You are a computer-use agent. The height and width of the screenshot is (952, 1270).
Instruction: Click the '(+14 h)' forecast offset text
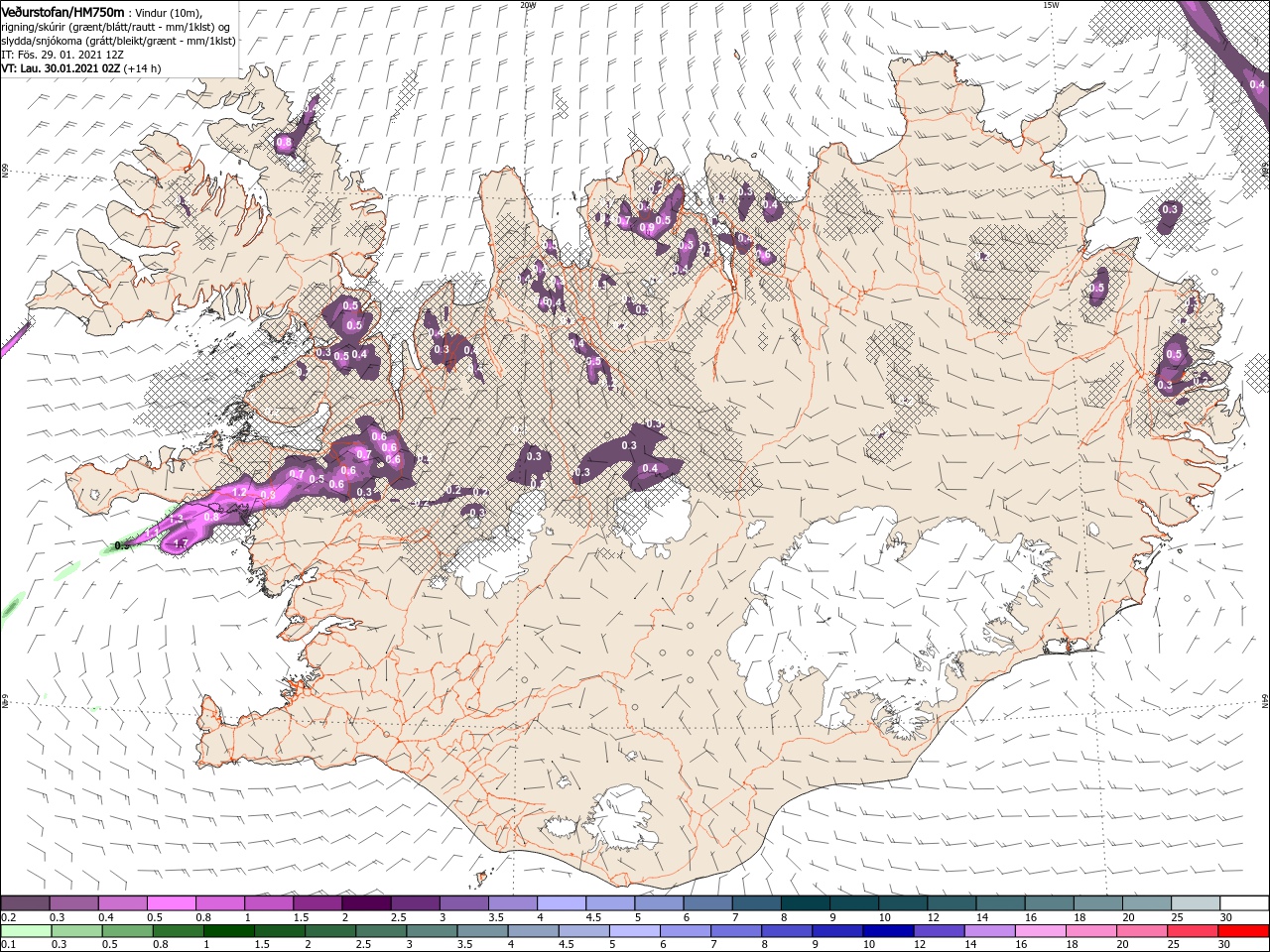(144, 68)
